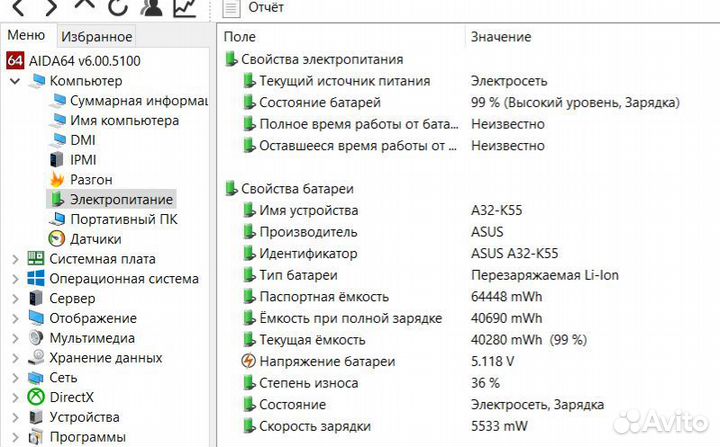The image size is (720, 447).
Task: Select AIDA64 v6.00.5100 root node
Action: (x=84, y=61)
